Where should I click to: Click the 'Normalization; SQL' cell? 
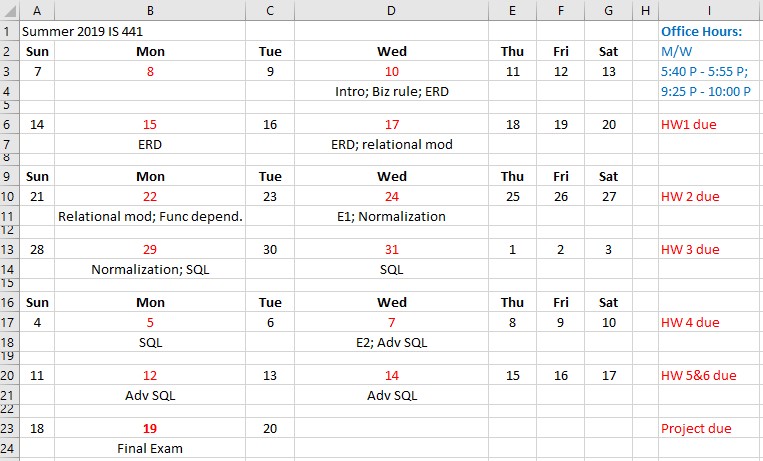[x=150, y=269]
